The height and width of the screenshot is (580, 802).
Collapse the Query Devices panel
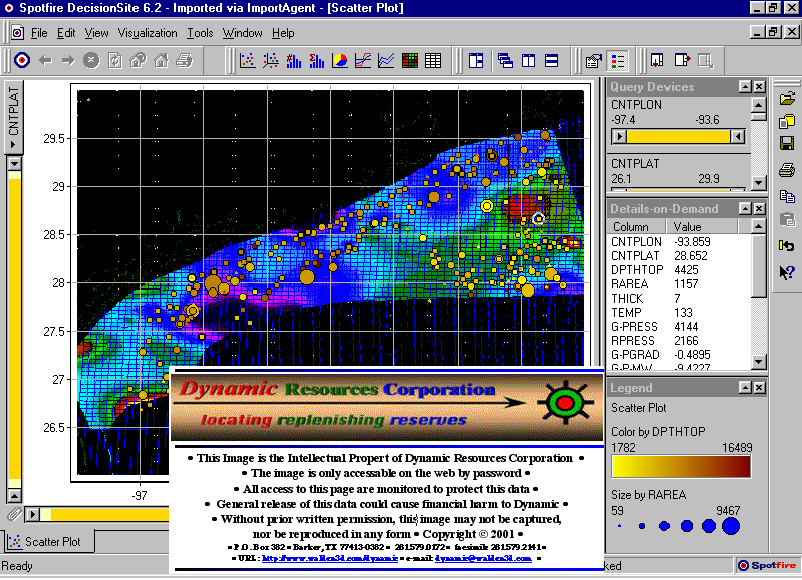pyautogui.click(x=745, y=87)
